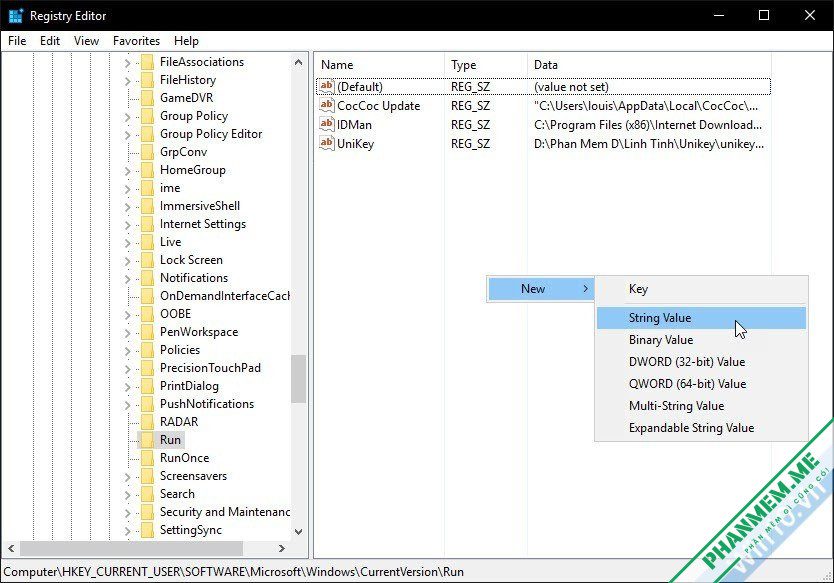
Task: Choose QWORD (64-bit) Value
Action: 701,384
